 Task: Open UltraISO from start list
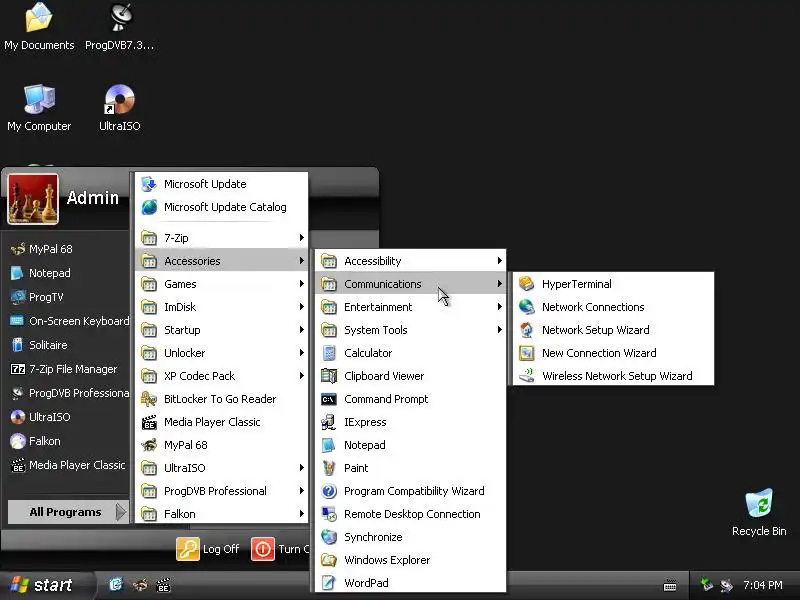(x=67, y=417)
